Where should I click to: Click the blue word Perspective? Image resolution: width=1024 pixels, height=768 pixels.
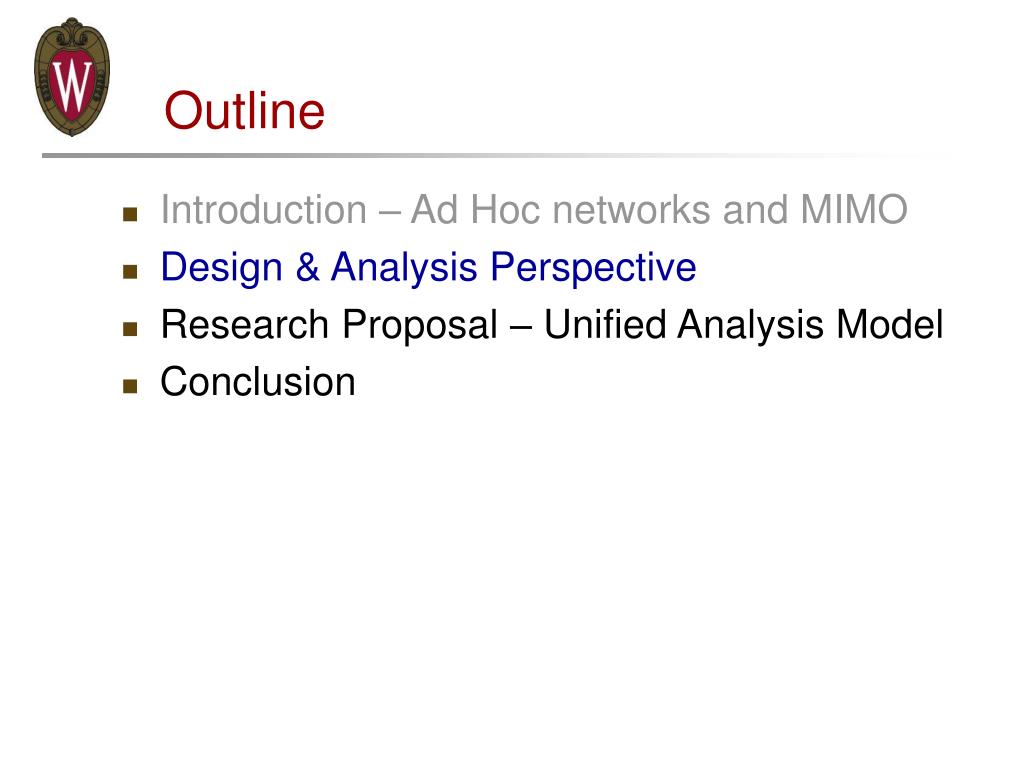coord(593,269)
